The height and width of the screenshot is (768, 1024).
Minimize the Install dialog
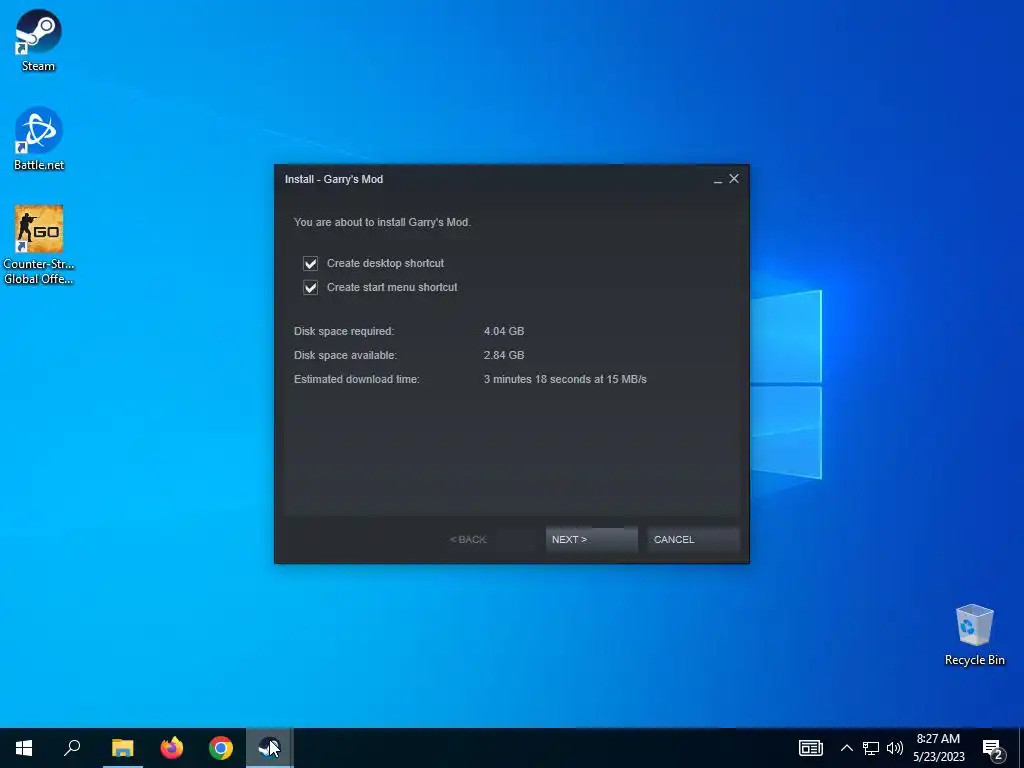coord(718,180)
